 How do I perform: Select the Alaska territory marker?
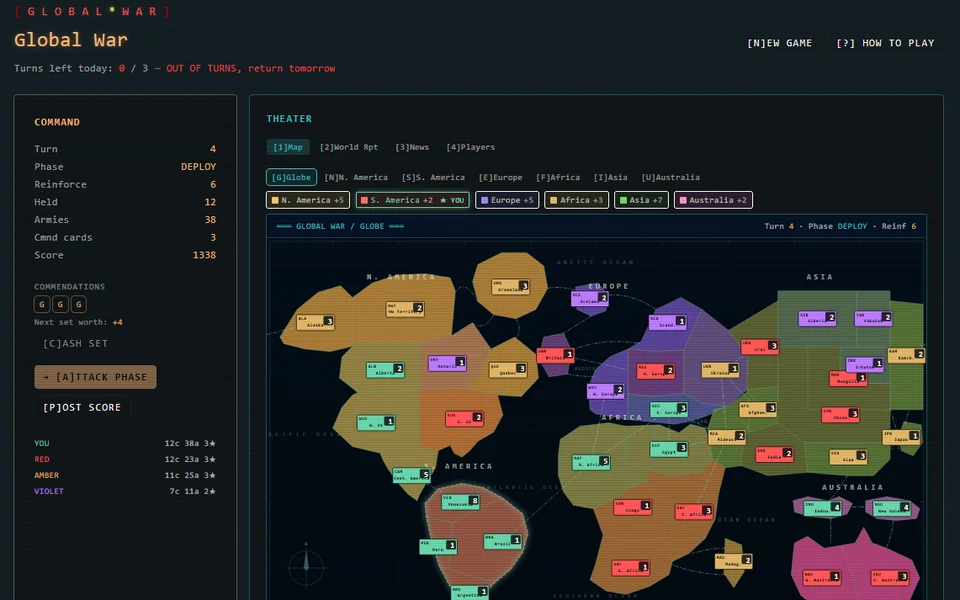tap(315, 323)
